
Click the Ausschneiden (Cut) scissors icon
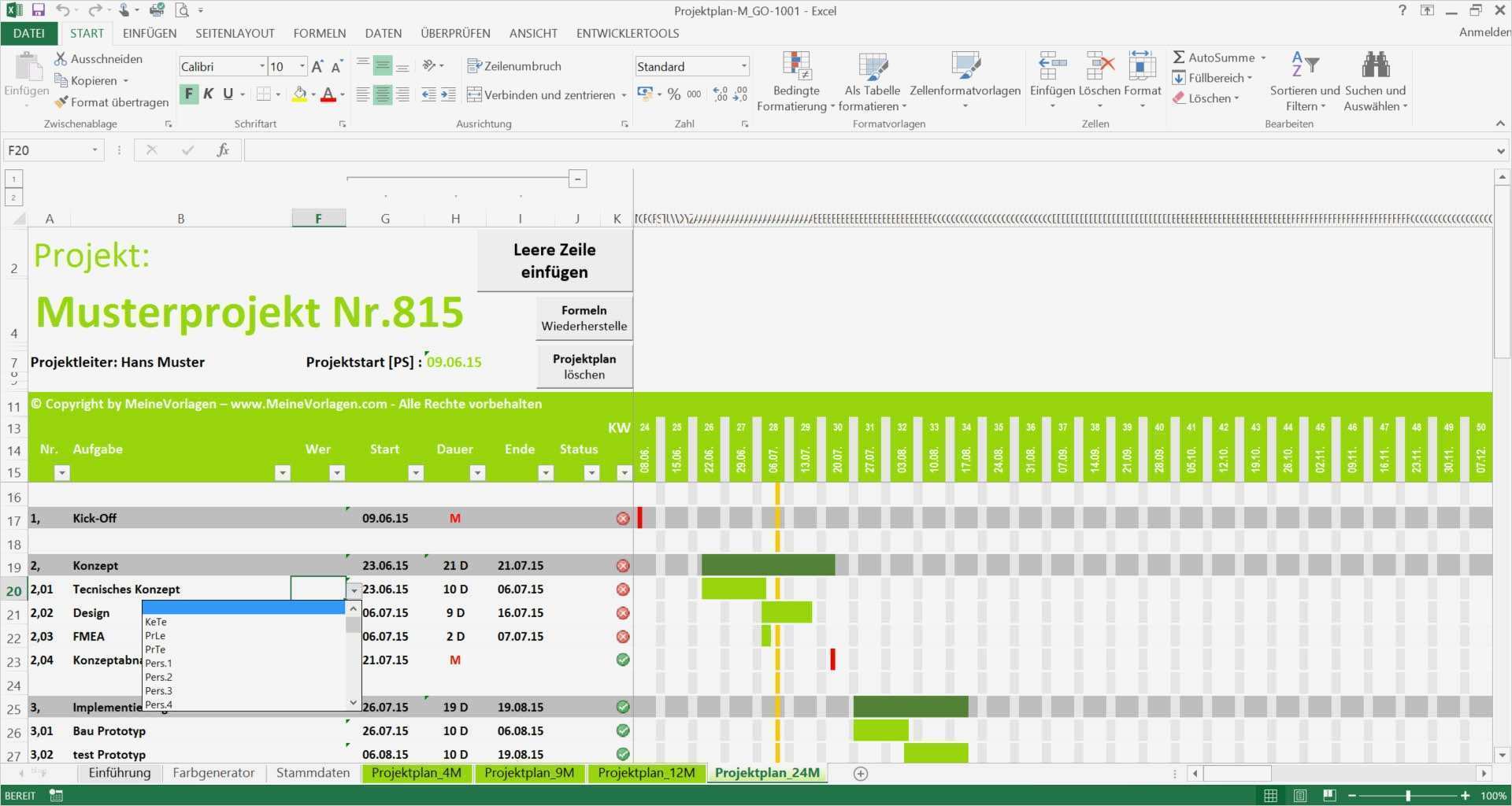(59, 58)
